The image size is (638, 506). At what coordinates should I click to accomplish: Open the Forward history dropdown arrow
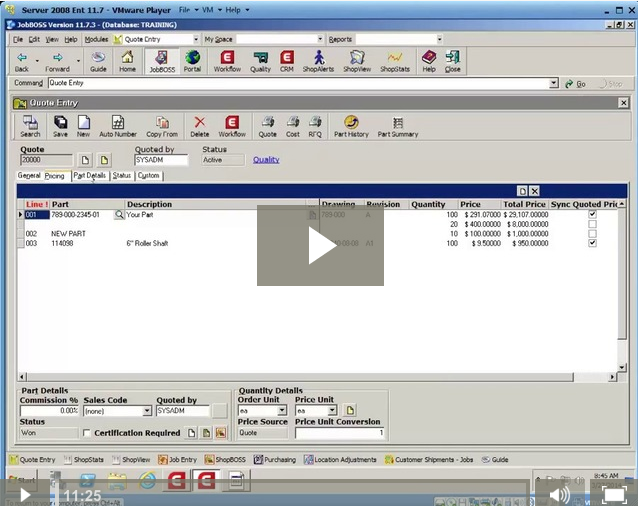[78, 61]
